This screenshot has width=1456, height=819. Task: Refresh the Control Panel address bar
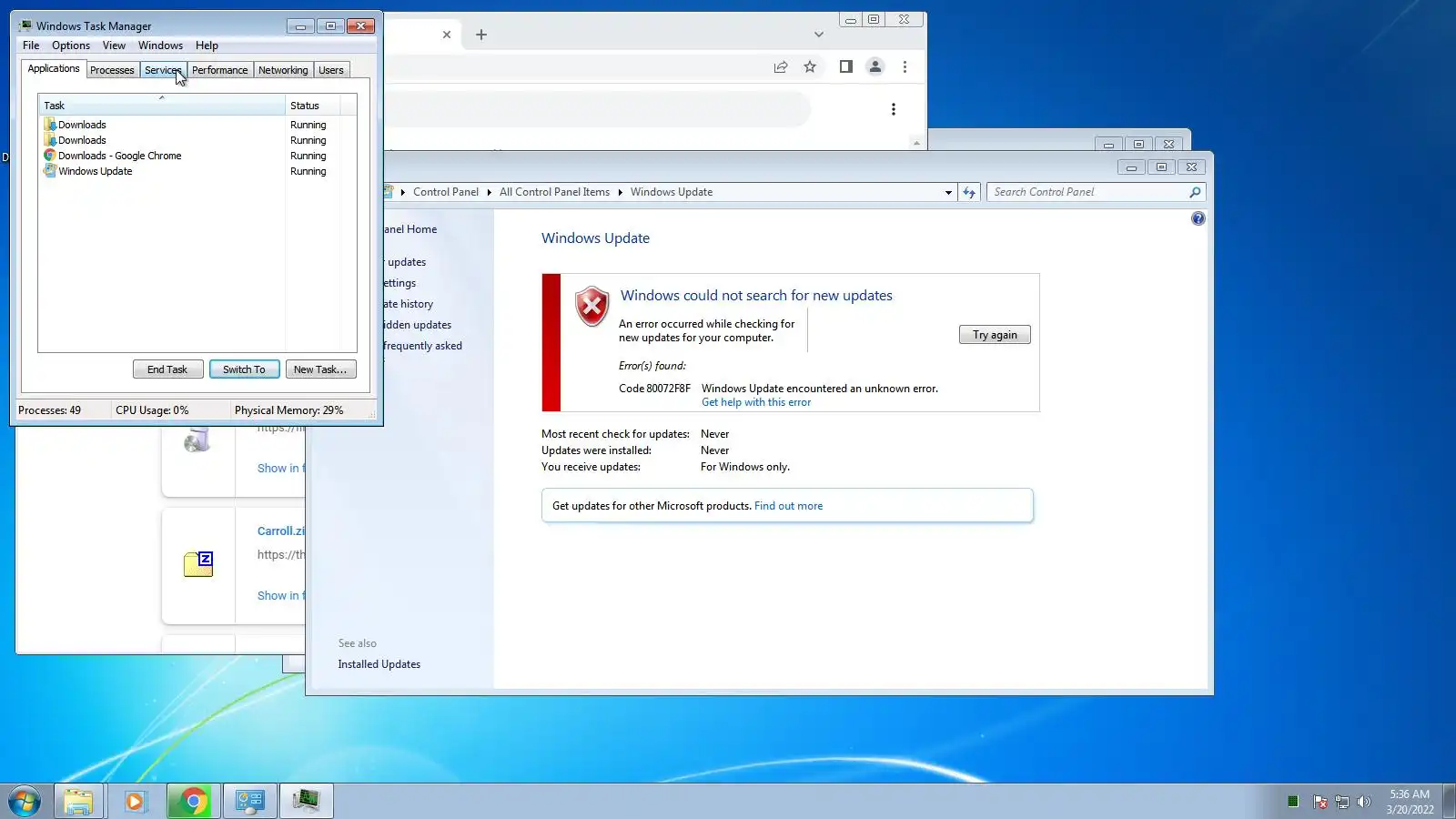tap(969, 192)
